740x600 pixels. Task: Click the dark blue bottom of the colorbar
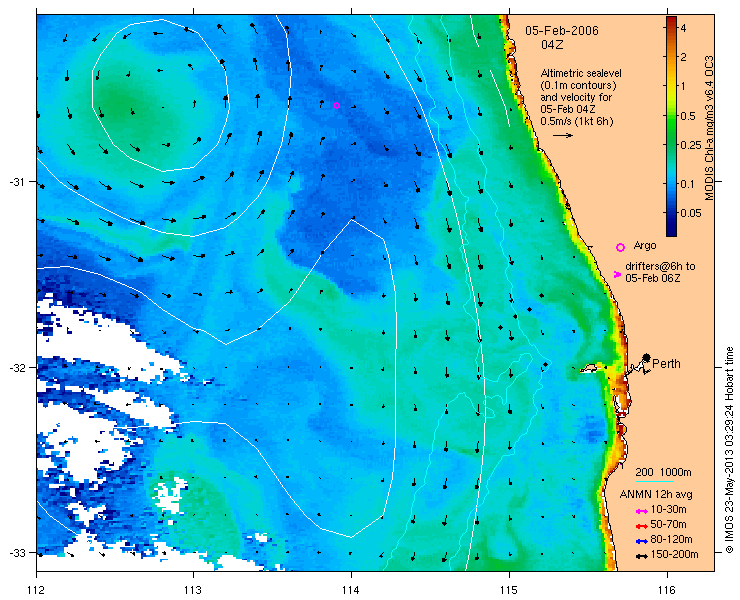(671, 231)
